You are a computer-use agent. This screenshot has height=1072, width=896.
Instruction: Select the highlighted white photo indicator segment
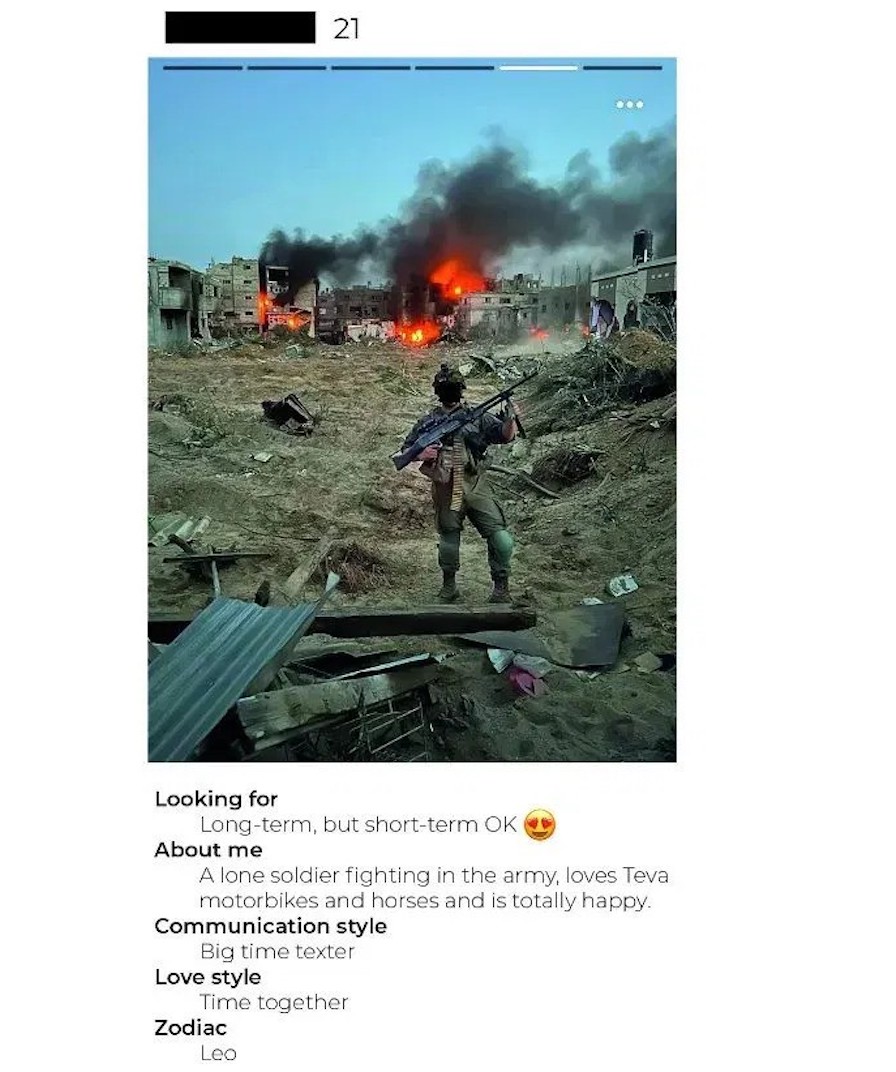539,68
